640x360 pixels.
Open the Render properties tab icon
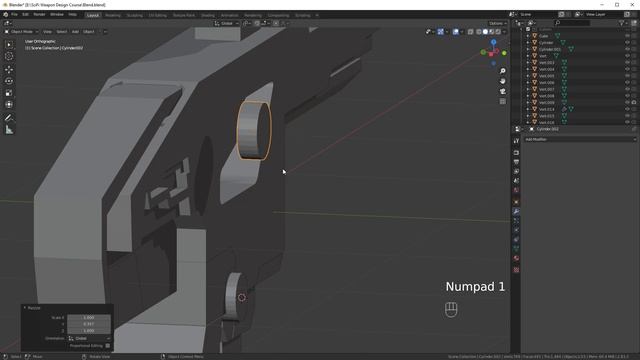click(516, 153)
